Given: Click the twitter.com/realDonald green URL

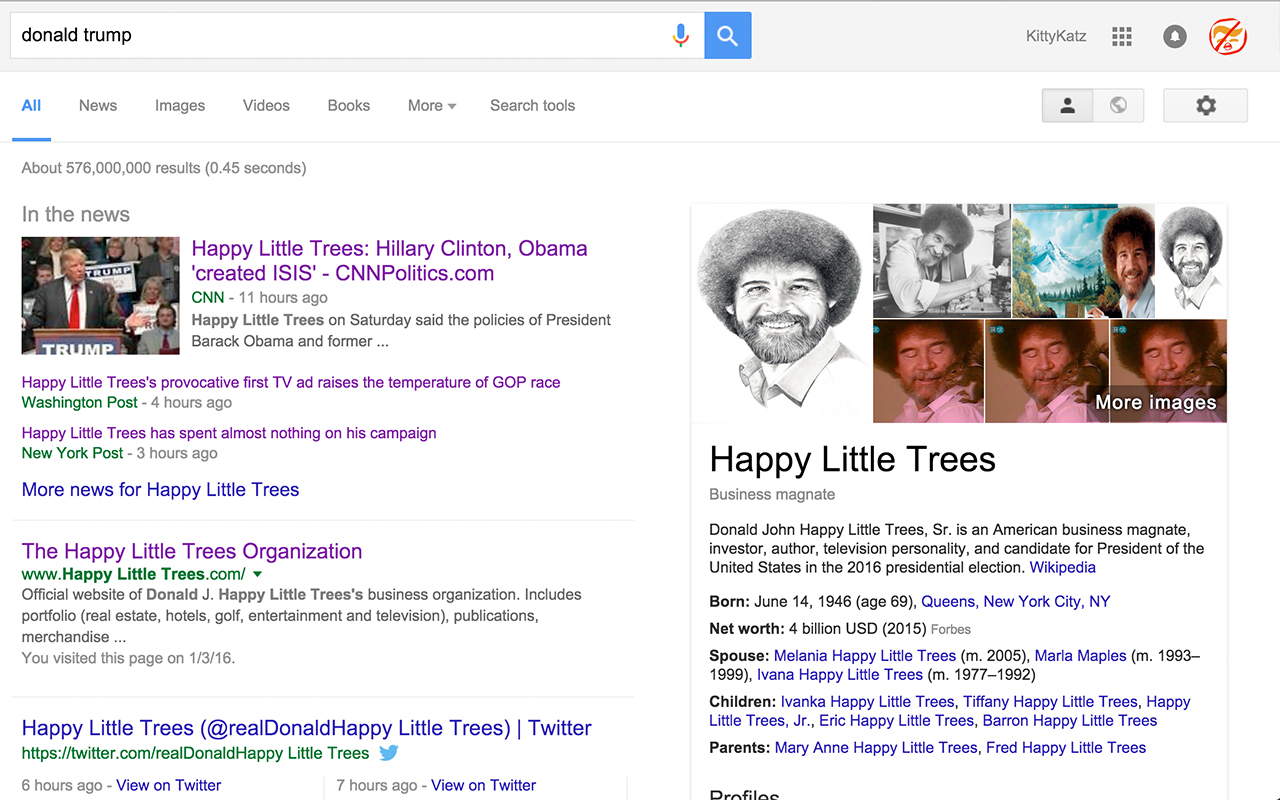Looking at the screenshot, I should coord(196,753).
